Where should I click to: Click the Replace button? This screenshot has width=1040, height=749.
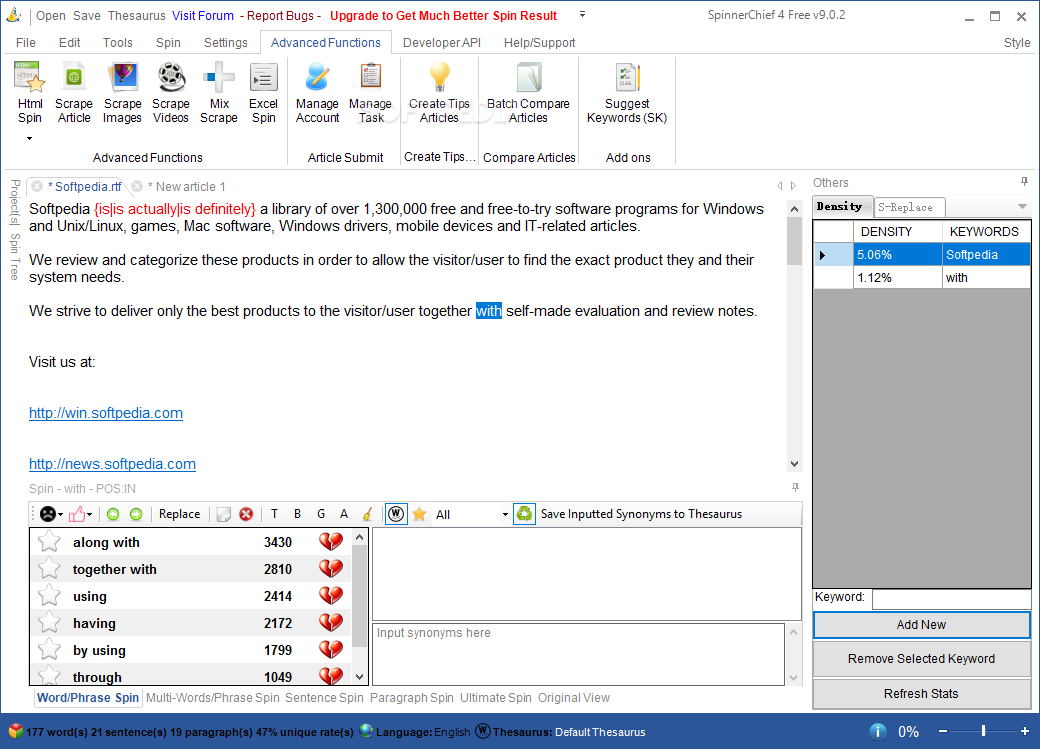click(179, 514)
